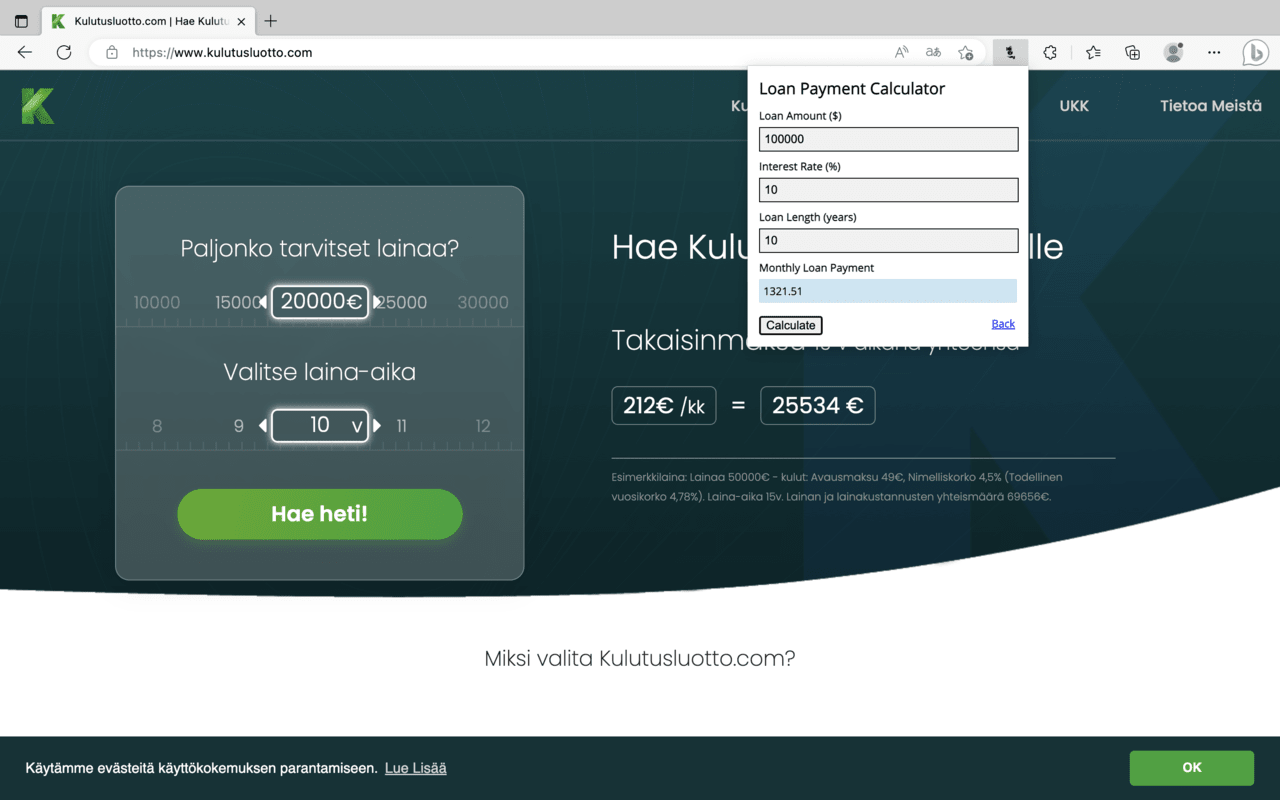Image resolution: width=1280 pixels, height=800 pixels.
Task: Select the Kulutusluotto.com browser tab
Action: pos(148,21)
